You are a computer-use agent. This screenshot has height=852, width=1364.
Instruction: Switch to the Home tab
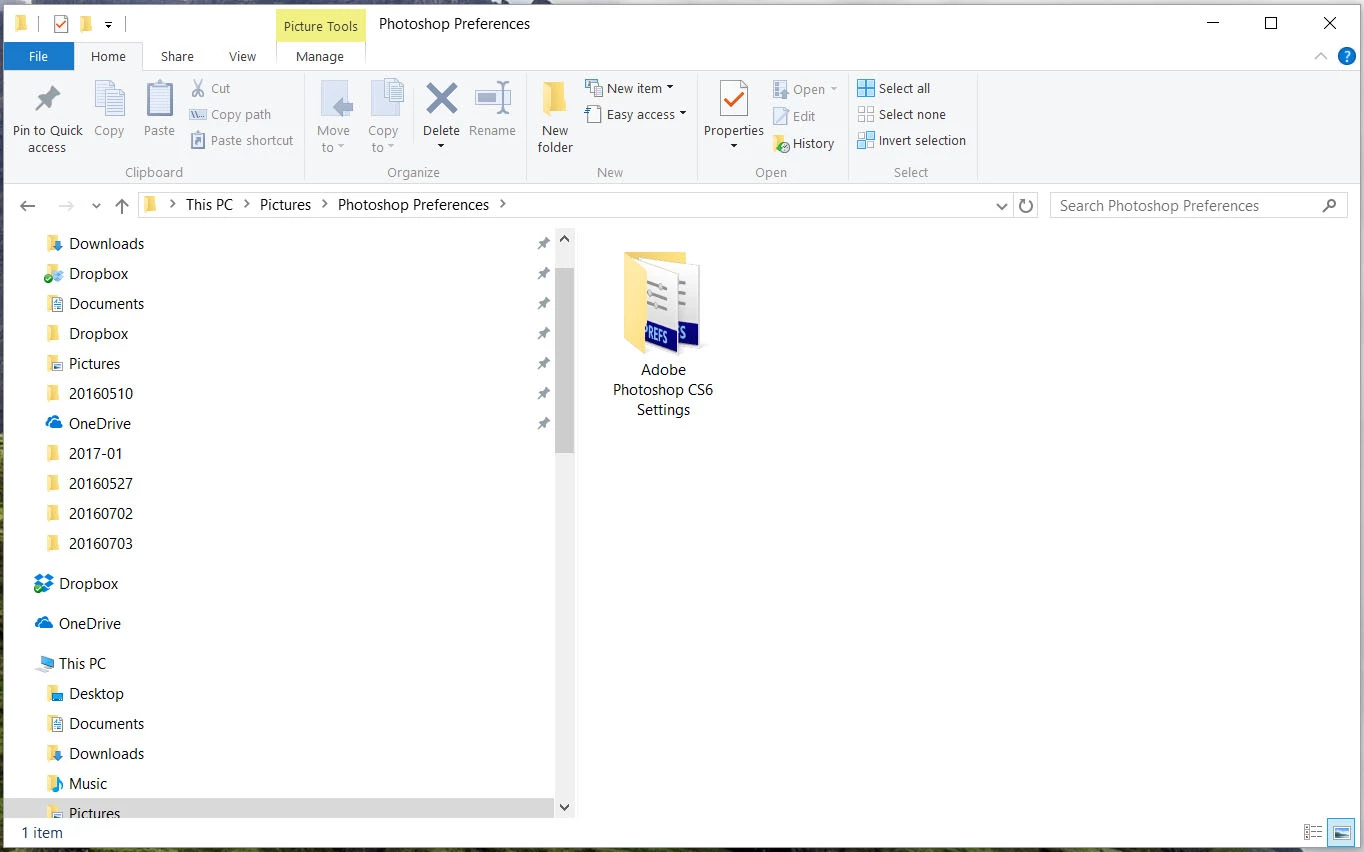point(108,56)
